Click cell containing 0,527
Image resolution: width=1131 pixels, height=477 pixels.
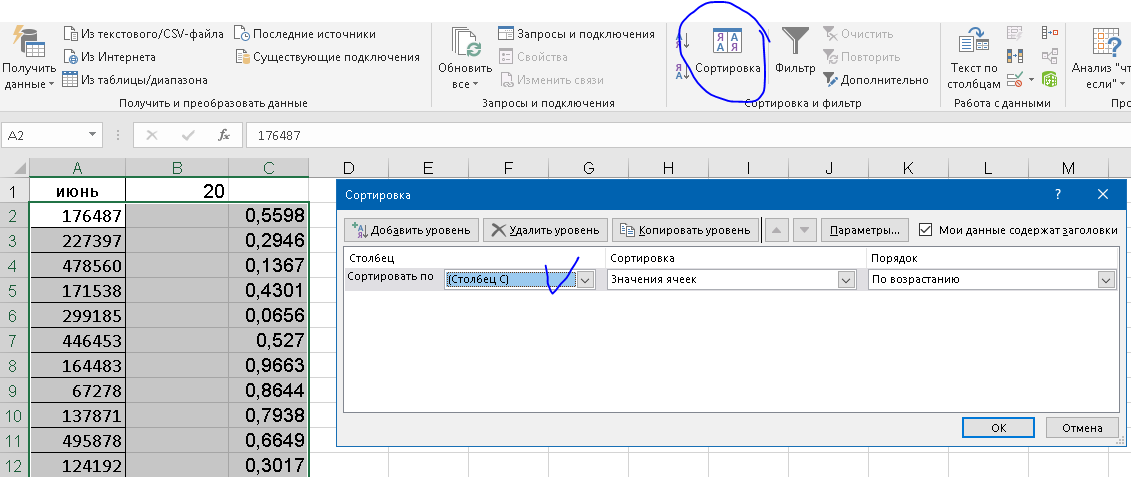coord(269,341)
